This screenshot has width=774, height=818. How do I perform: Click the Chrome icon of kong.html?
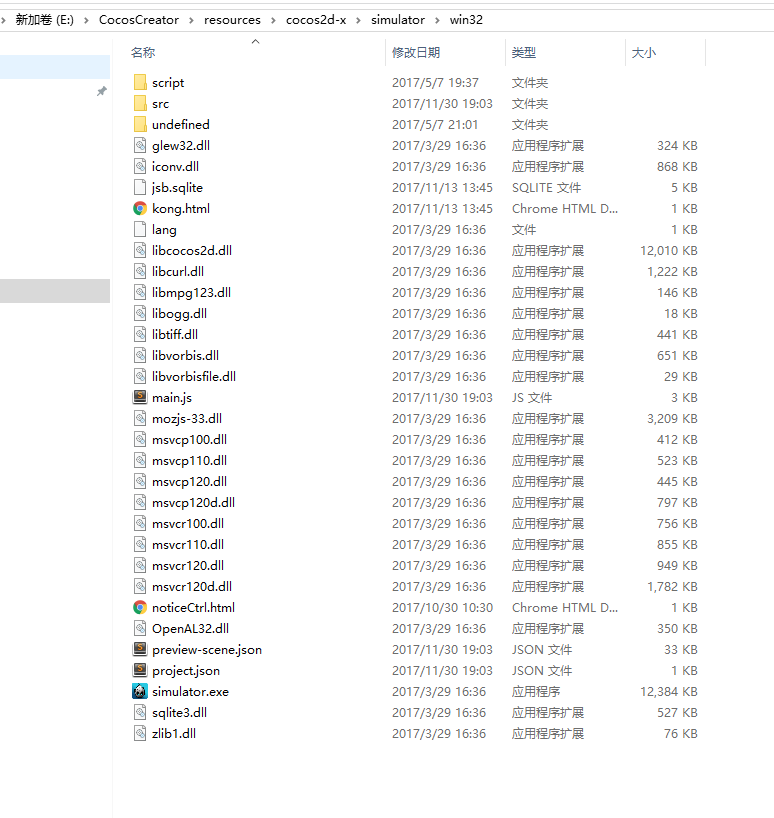(x=140, y=208)
